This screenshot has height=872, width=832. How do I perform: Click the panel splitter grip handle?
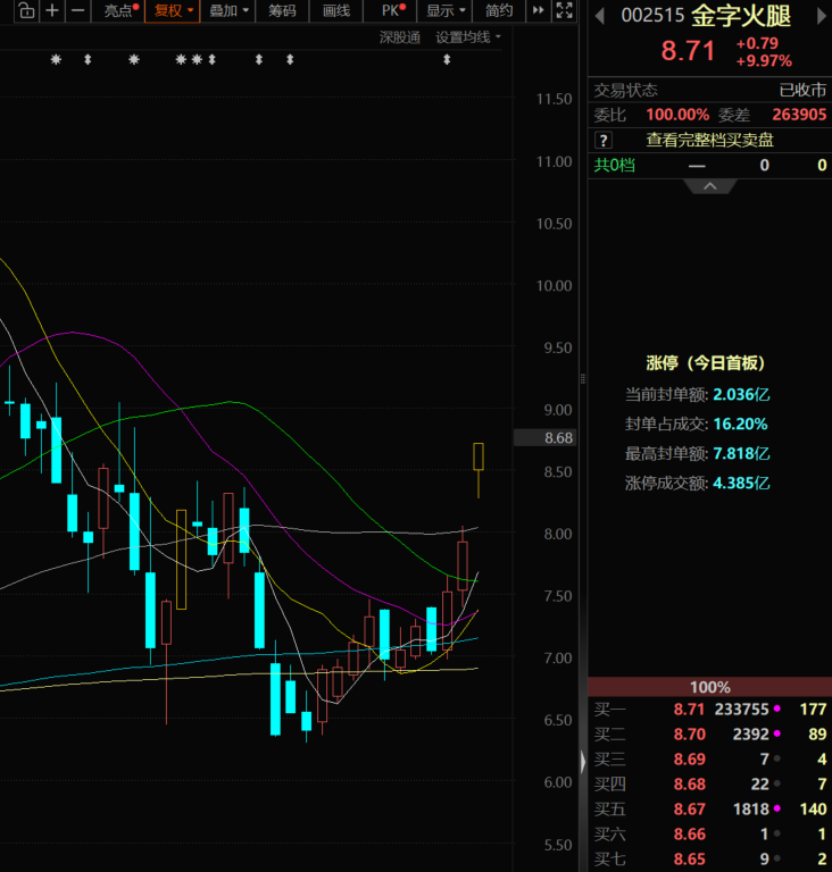click(x=583, y=379)
